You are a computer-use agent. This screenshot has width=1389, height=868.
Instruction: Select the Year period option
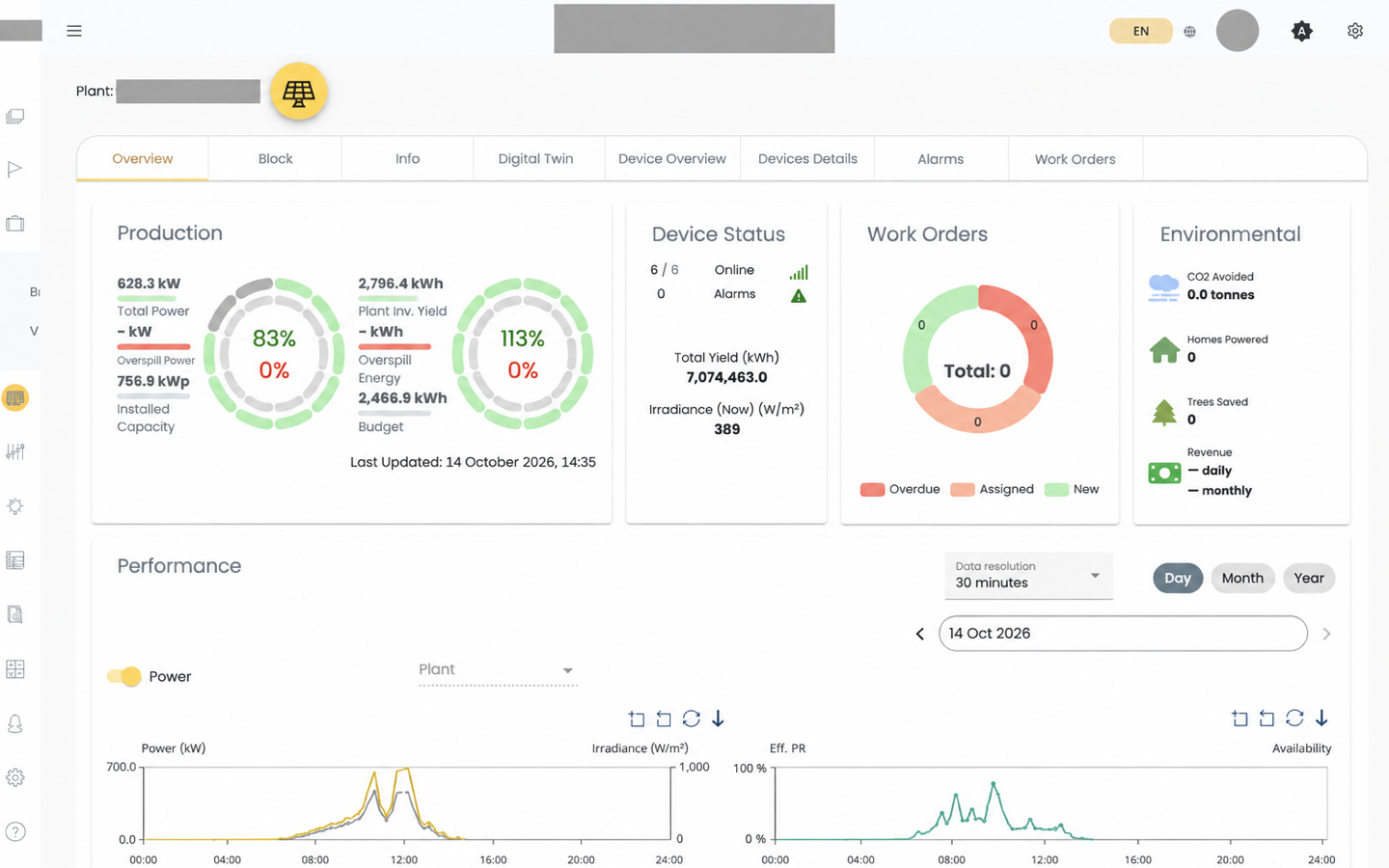click(1309, 578)
